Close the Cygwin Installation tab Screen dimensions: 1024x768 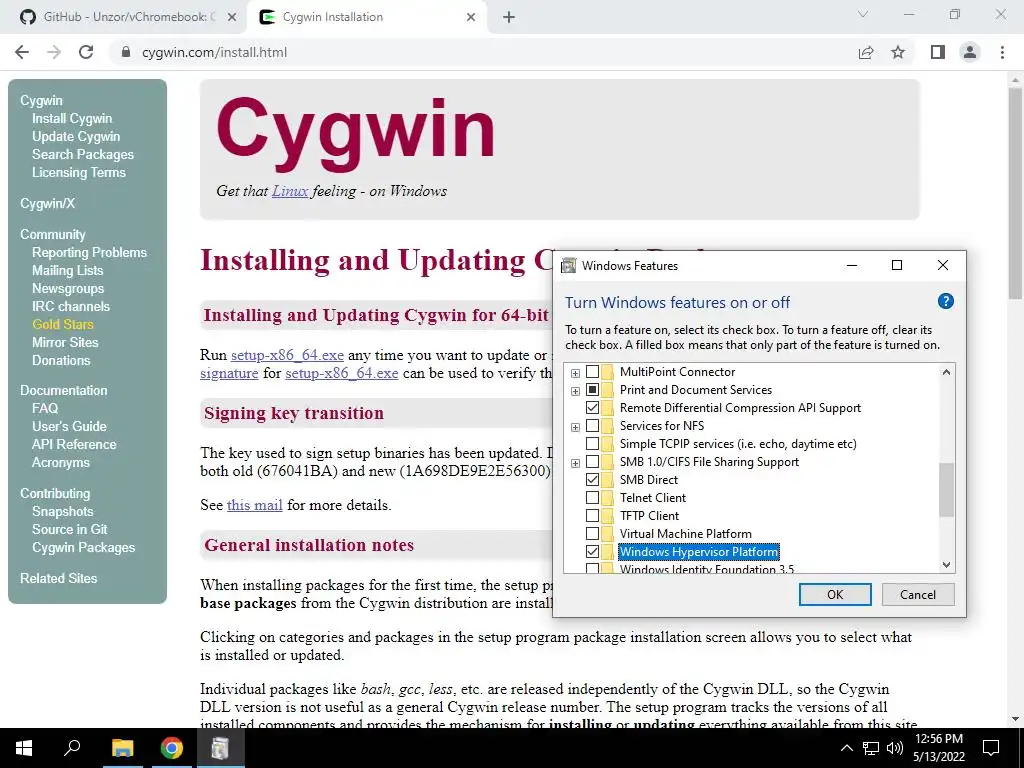click(471, 17)
